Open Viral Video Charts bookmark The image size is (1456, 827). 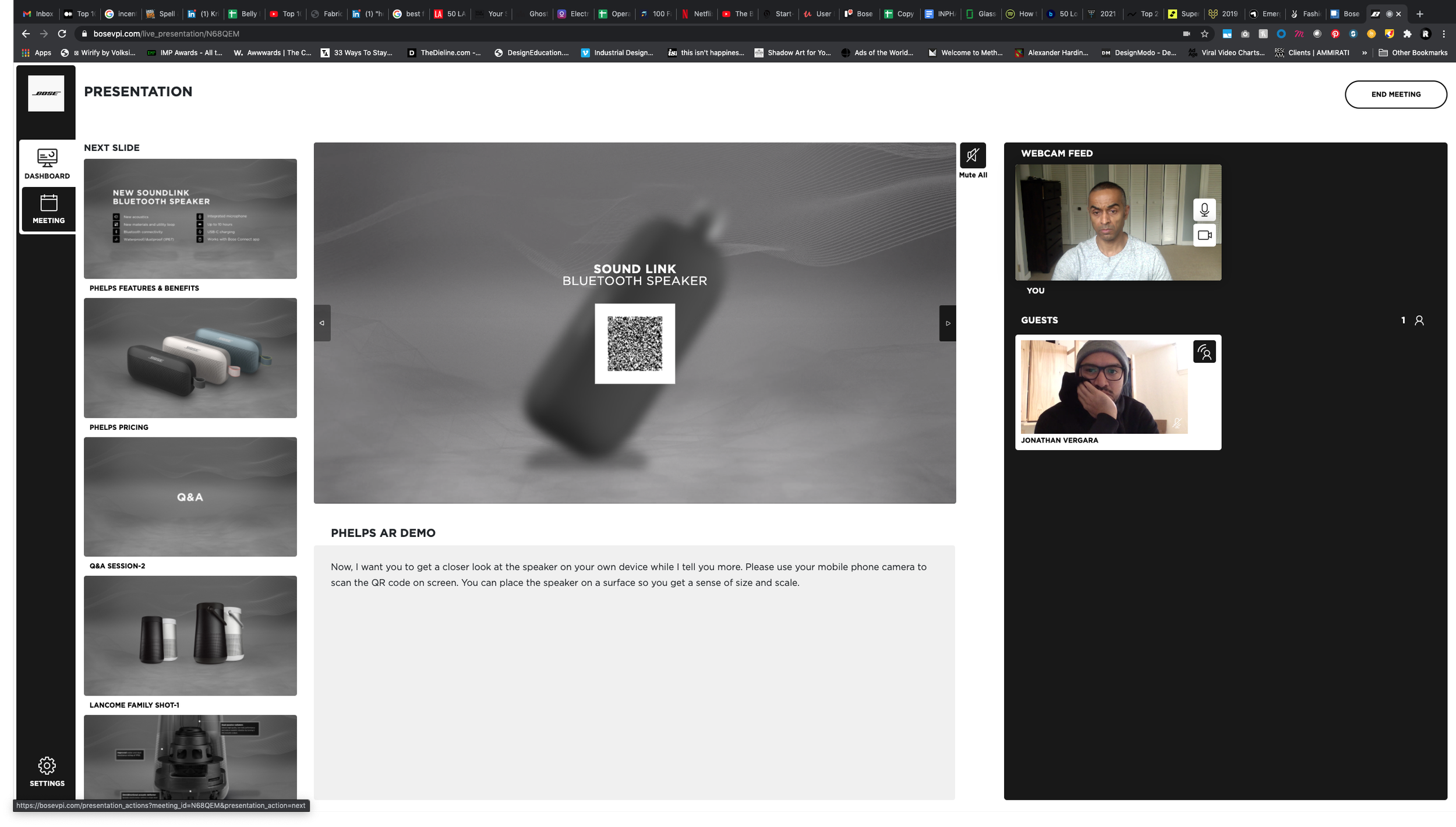1226,52
